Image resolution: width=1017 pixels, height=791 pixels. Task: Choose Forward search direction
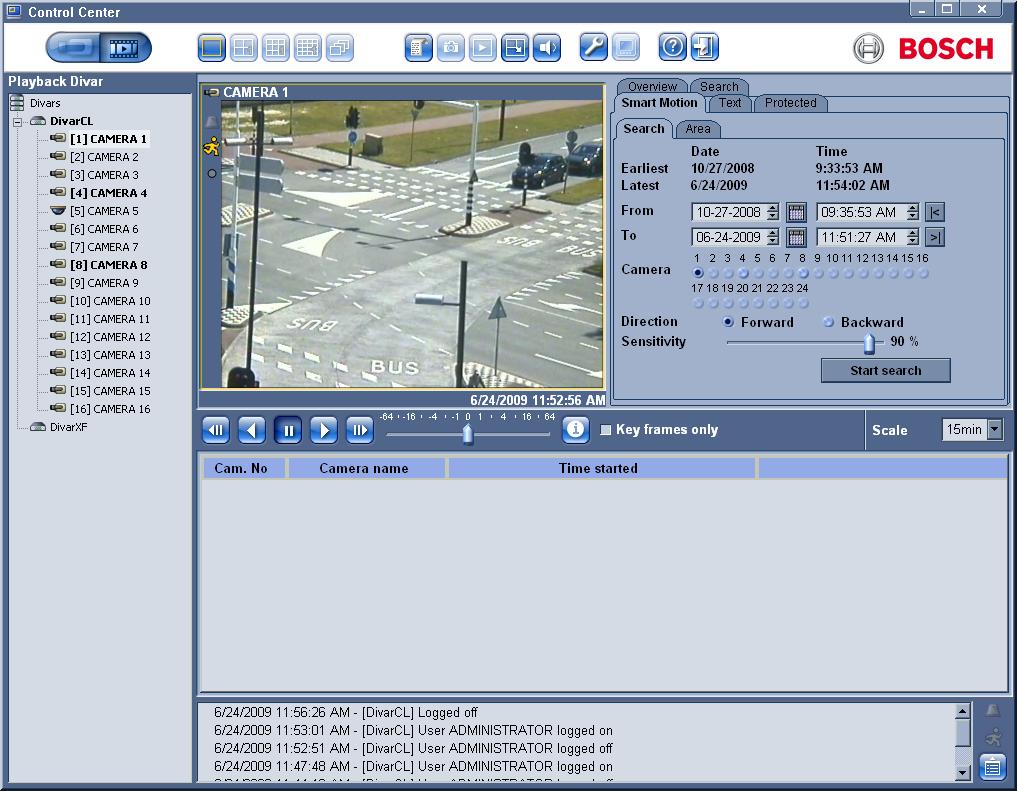click(x=728, y=322)
